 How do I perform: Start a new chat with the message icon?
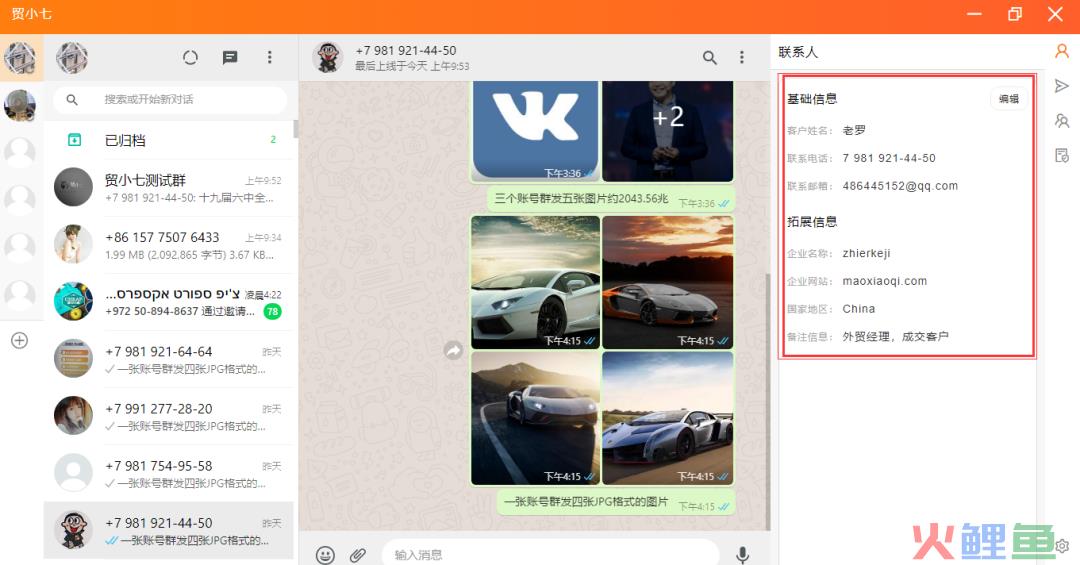230,57
